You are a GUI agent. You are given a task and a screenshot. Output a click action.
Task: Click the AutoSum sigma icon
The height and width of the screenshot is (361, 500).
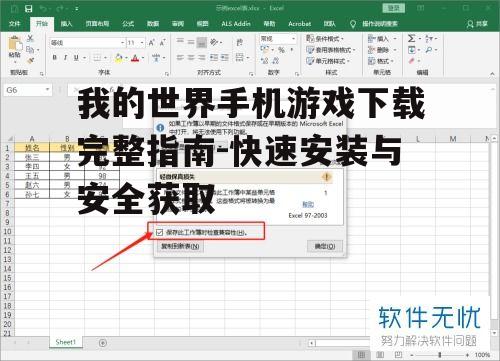412,39
